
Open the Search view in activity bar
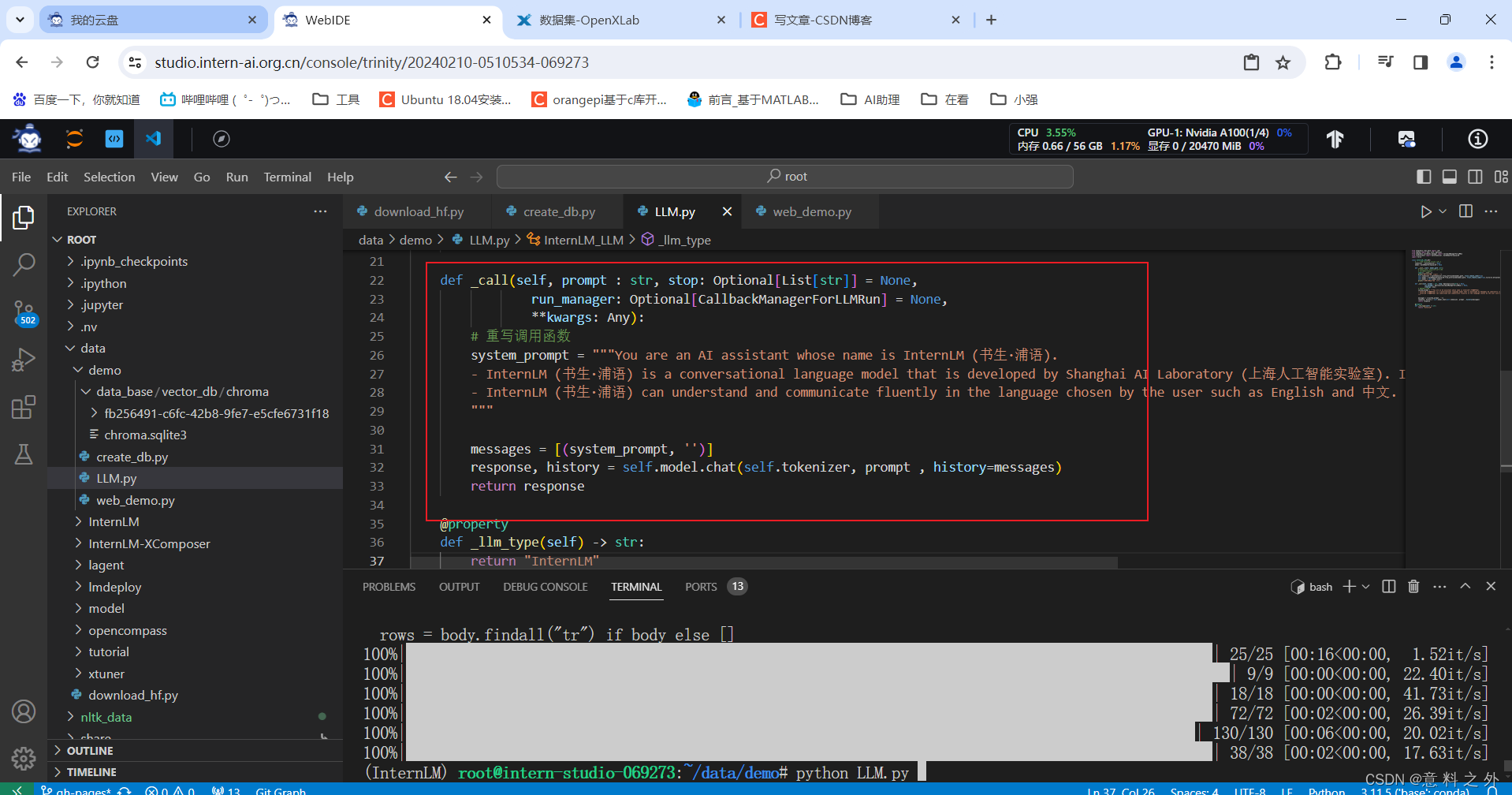click(x=24, y=264)
